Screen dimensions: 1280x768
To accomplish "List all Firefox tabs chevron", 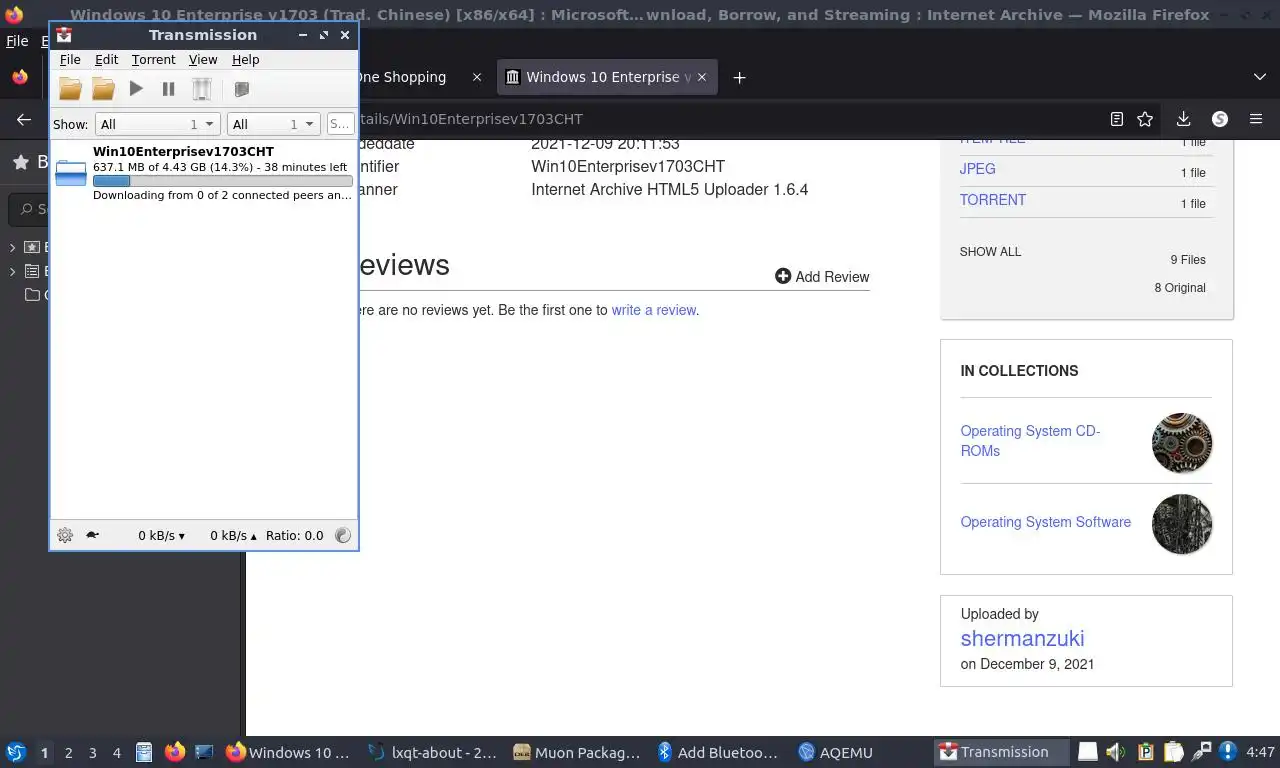I will pyautogui.click(x=1260, y=77).
